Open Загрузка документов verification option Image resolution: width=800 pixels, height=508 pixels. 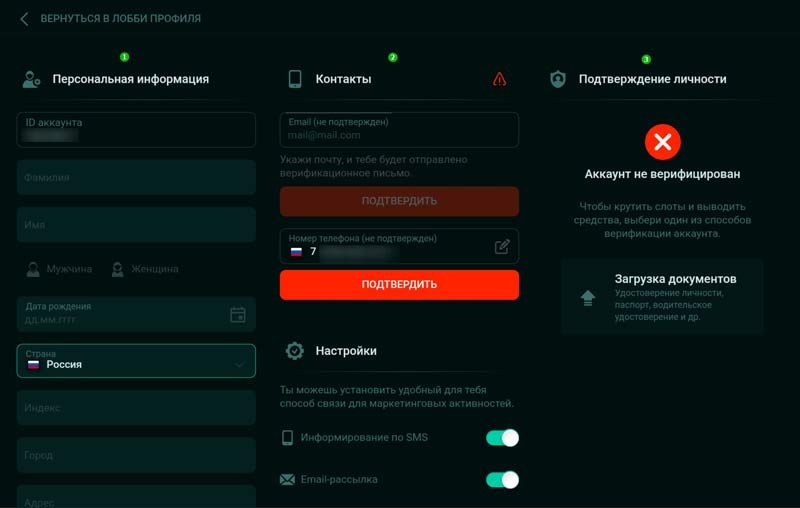click(662, 297)
